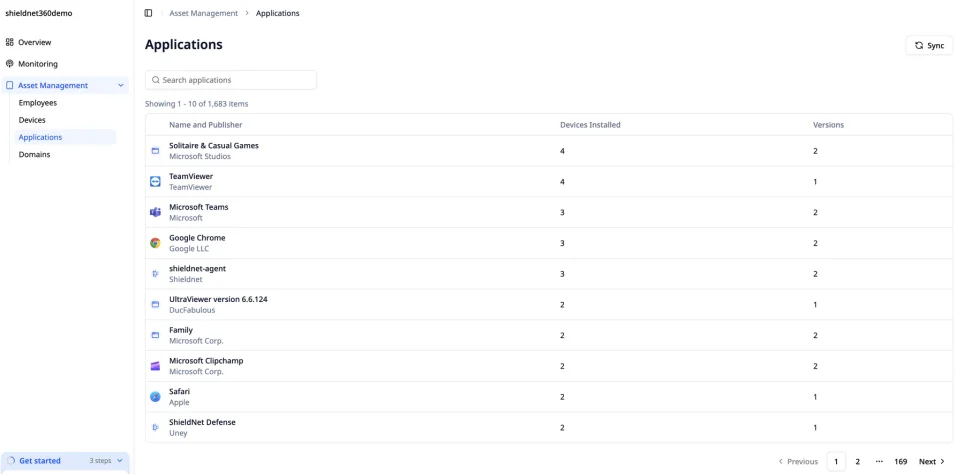Viewport: 964px width, 474px height.
Task: Click the Versions column header
Action: pos(828,125)
